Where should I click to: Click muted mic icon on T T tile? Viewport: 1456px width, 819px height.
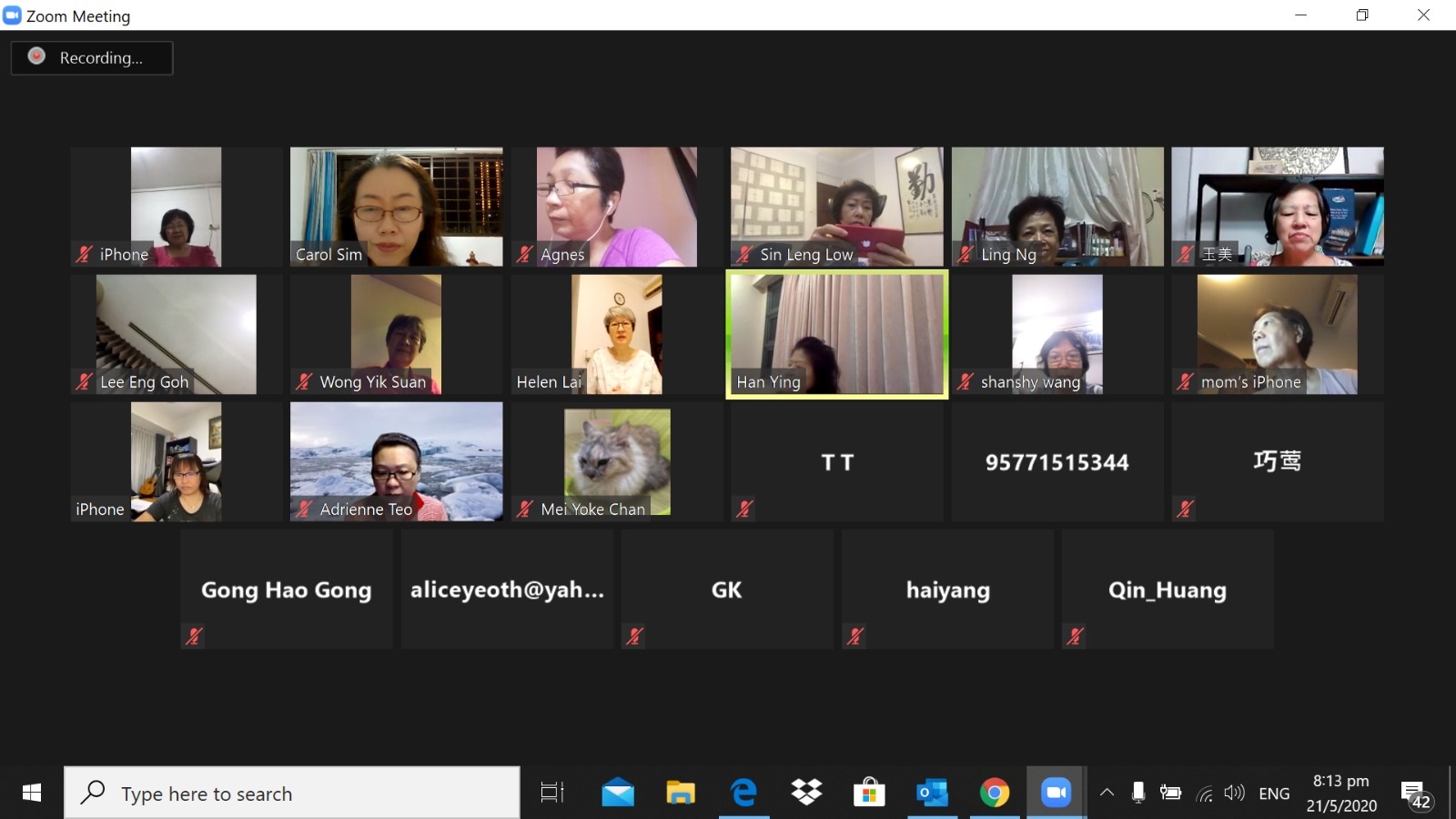(744, 510)
